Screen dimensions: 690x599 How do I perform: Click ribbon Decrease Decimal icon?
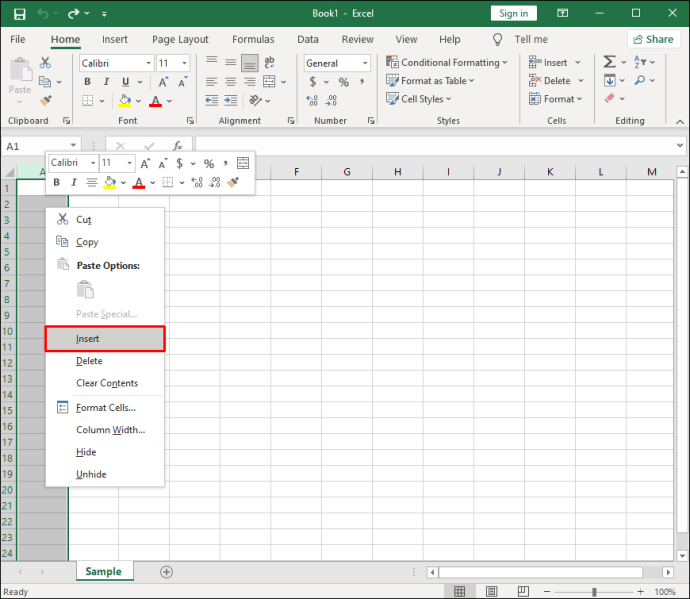pyautogui.click(x=331, y=101)
